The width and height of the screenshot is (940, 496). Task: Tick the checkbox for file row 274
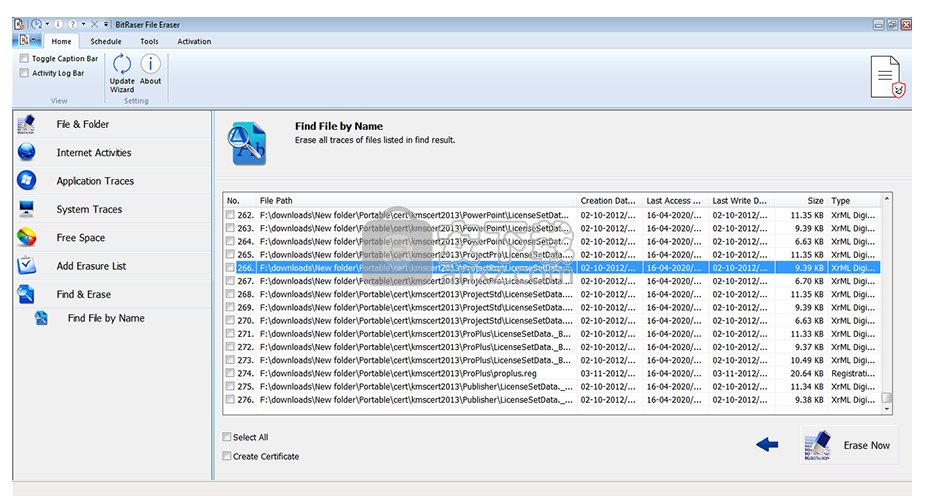click(230, 373)
